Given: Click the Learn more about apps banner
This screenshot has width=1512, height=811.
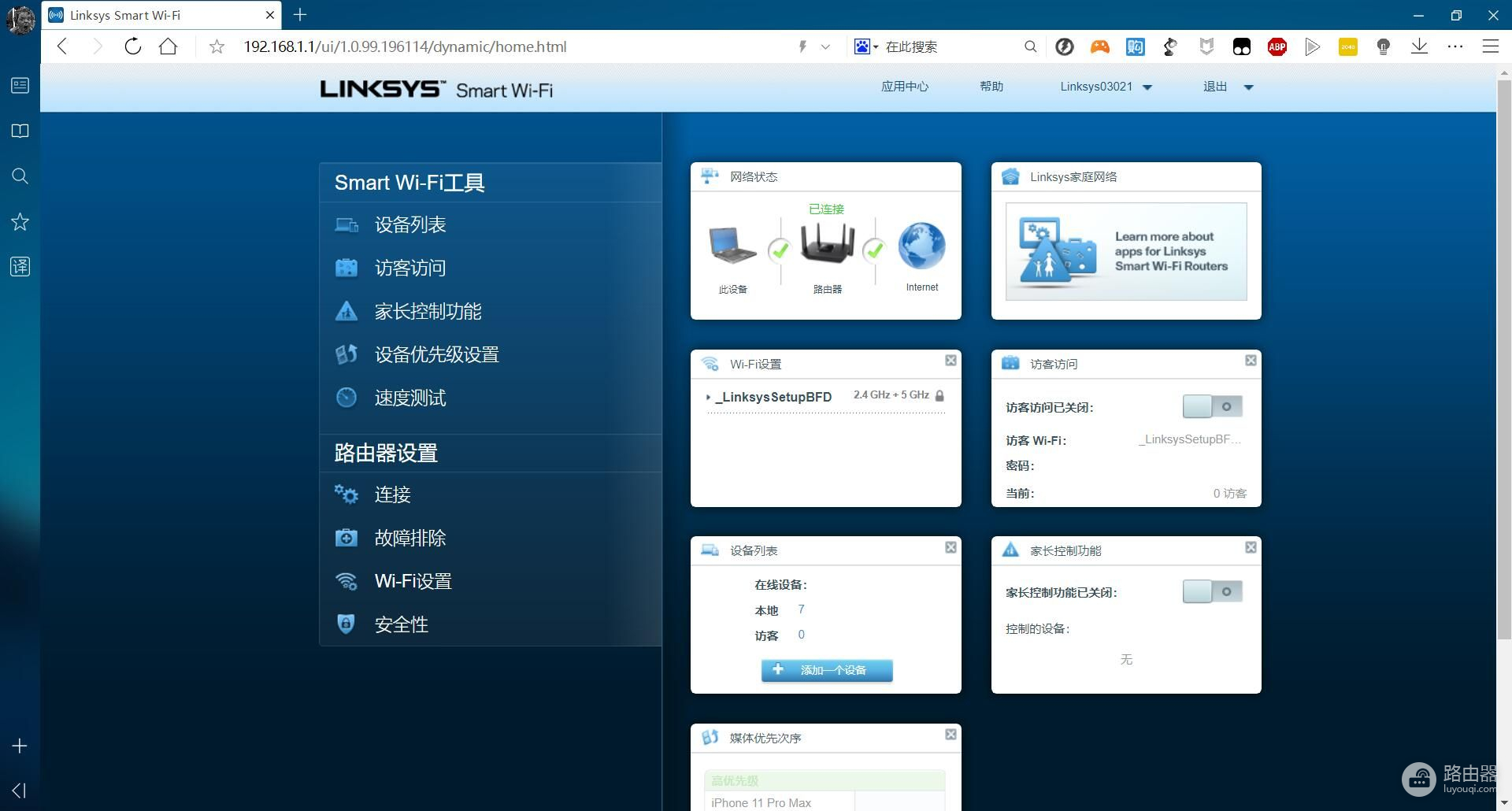Looking at the screenshot, I should click(x=1125, y=252).
